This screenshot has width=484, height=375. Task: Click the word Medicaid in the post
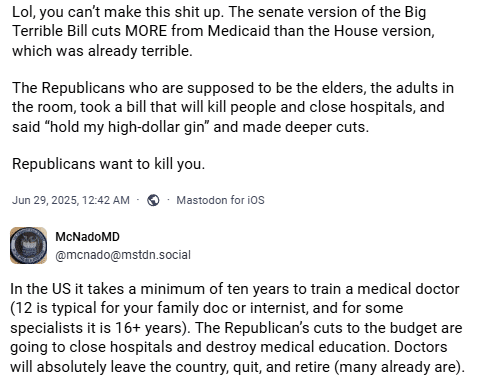pos(239,31)
